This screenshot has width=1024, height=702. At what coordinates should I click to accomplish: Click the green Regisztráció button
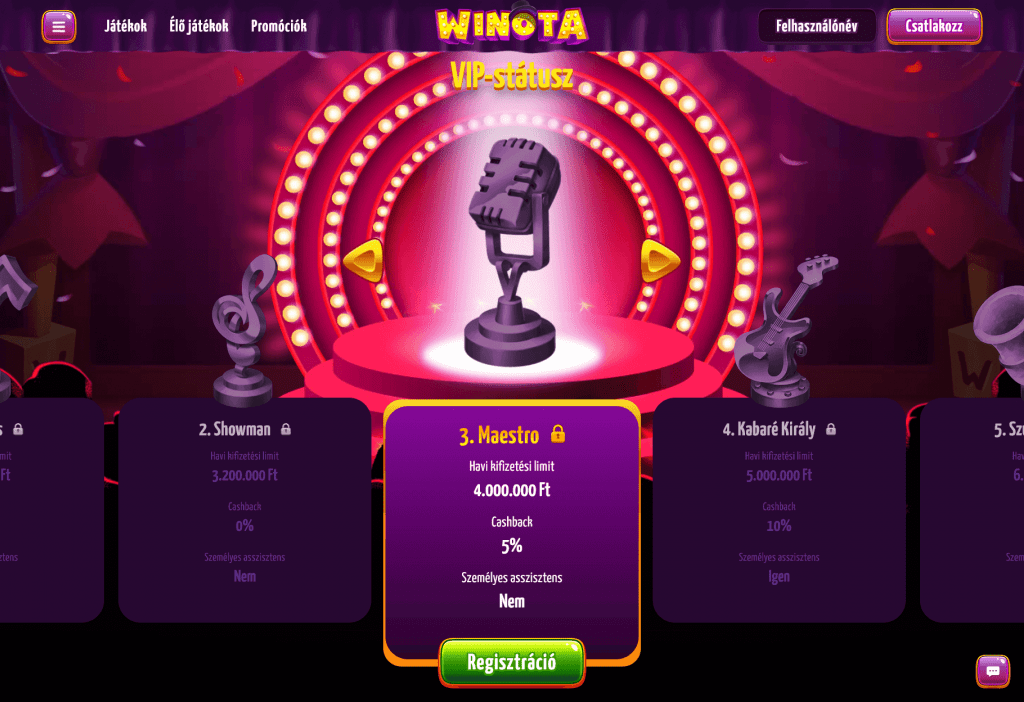[511, 662]
